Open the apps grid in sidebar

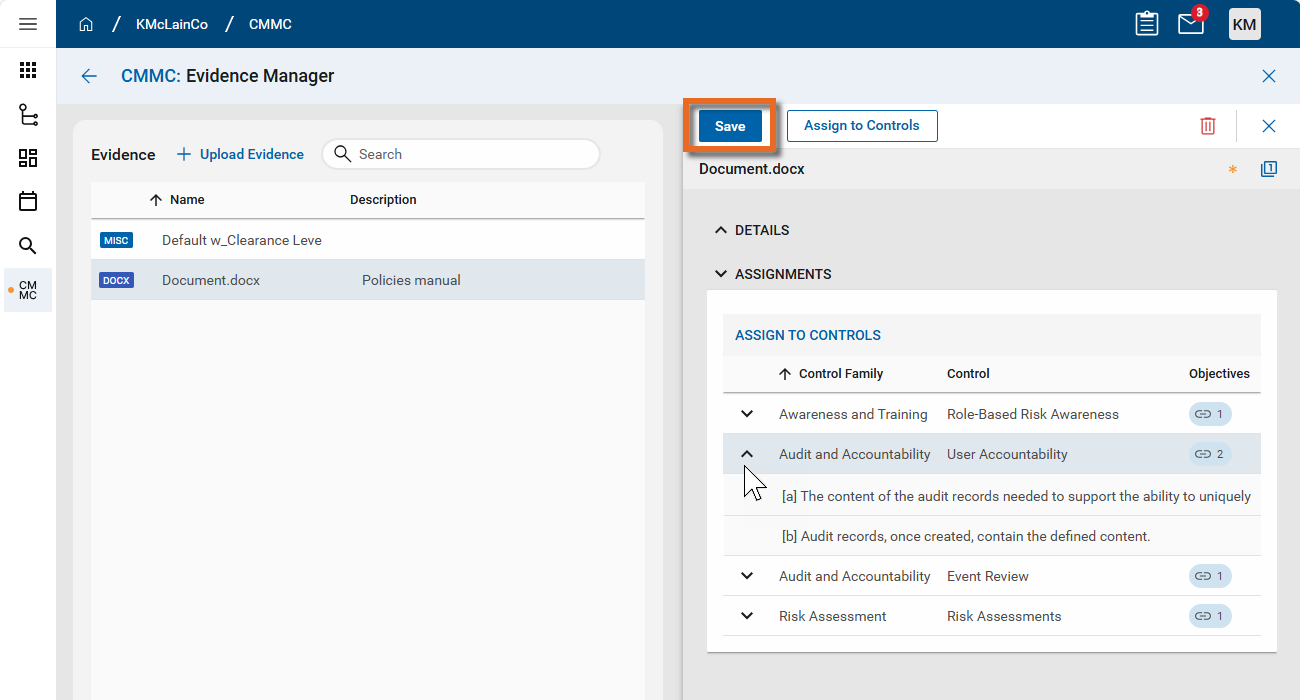28,70
